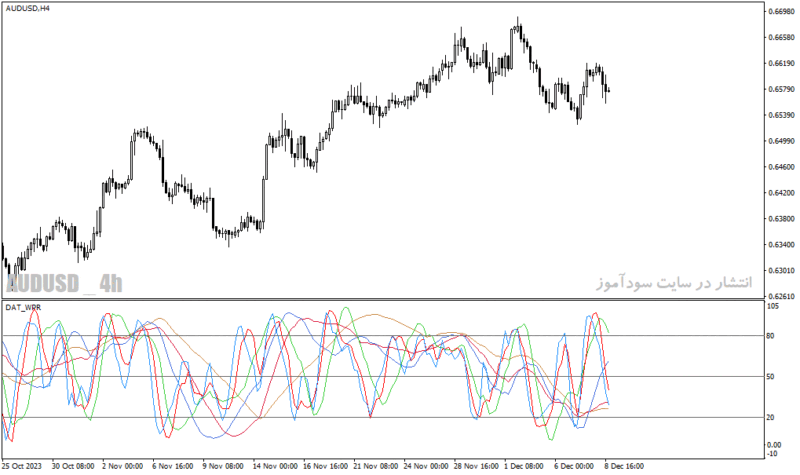Click the 8 Dec 16:00 time label

pos(624,466)
